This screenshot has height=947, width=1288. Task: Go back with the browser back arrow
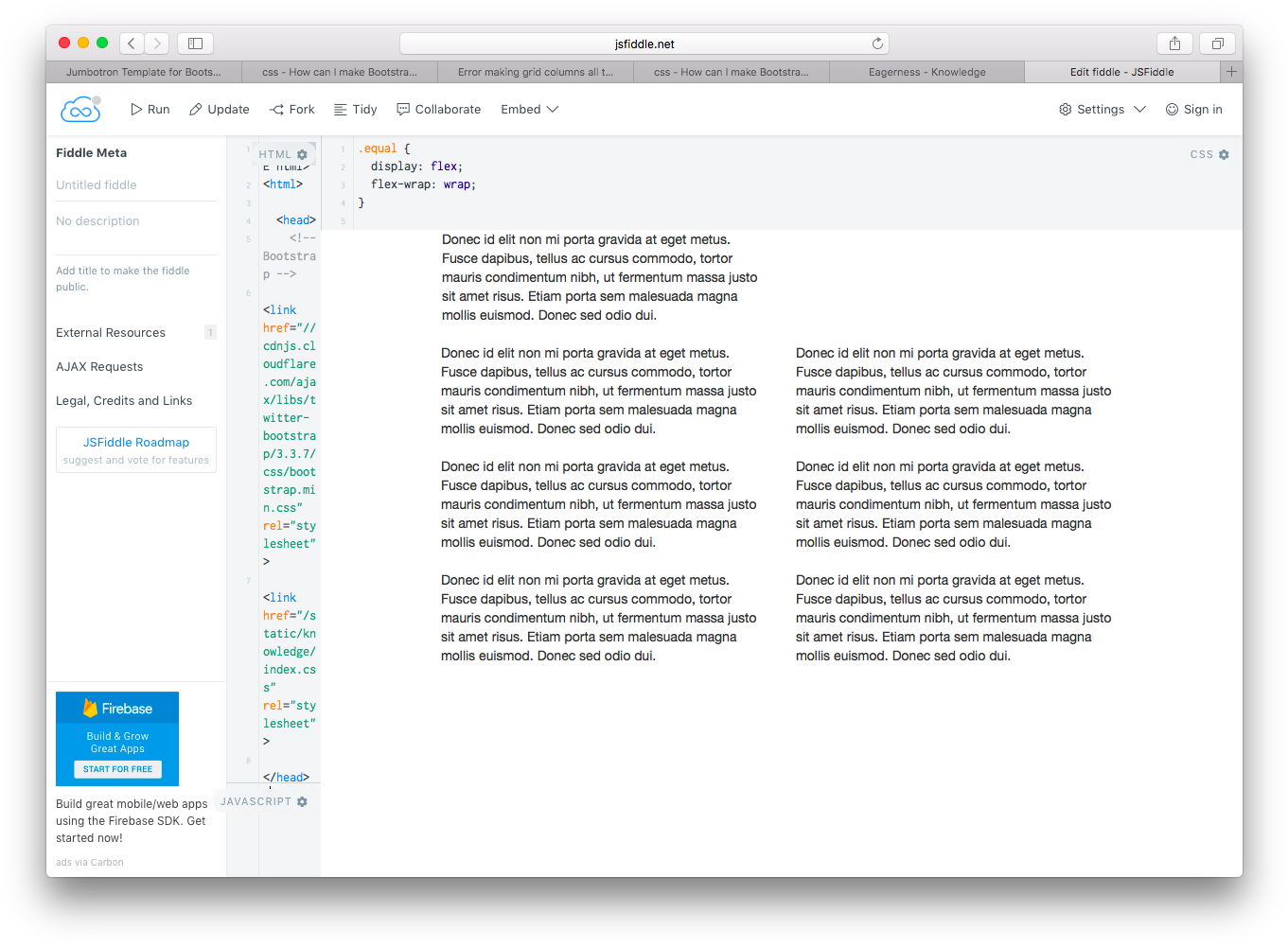[x=132, y=44]
